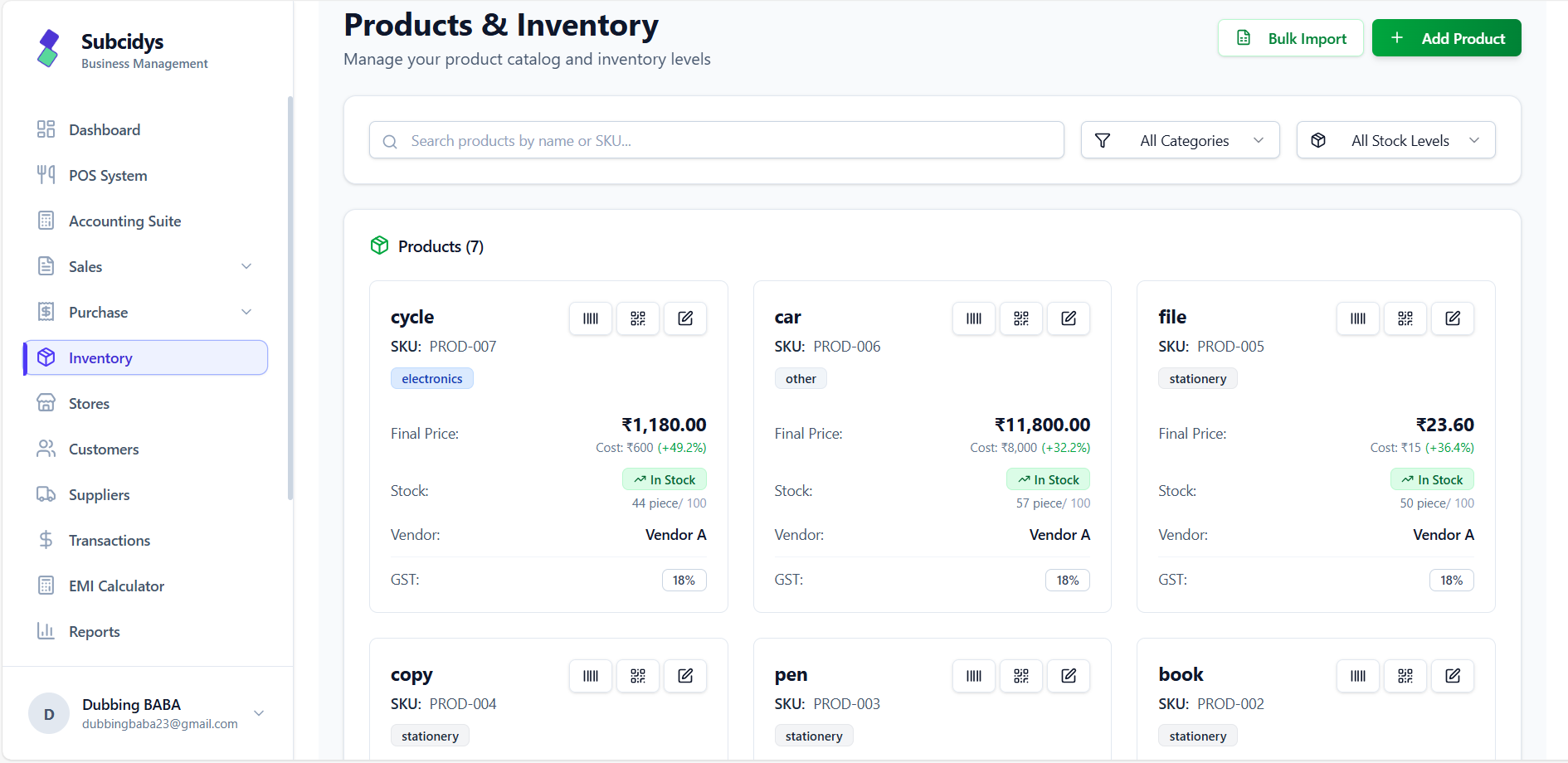The image size is (1568, 763).
Task: View Transactions
Action: 145,540
